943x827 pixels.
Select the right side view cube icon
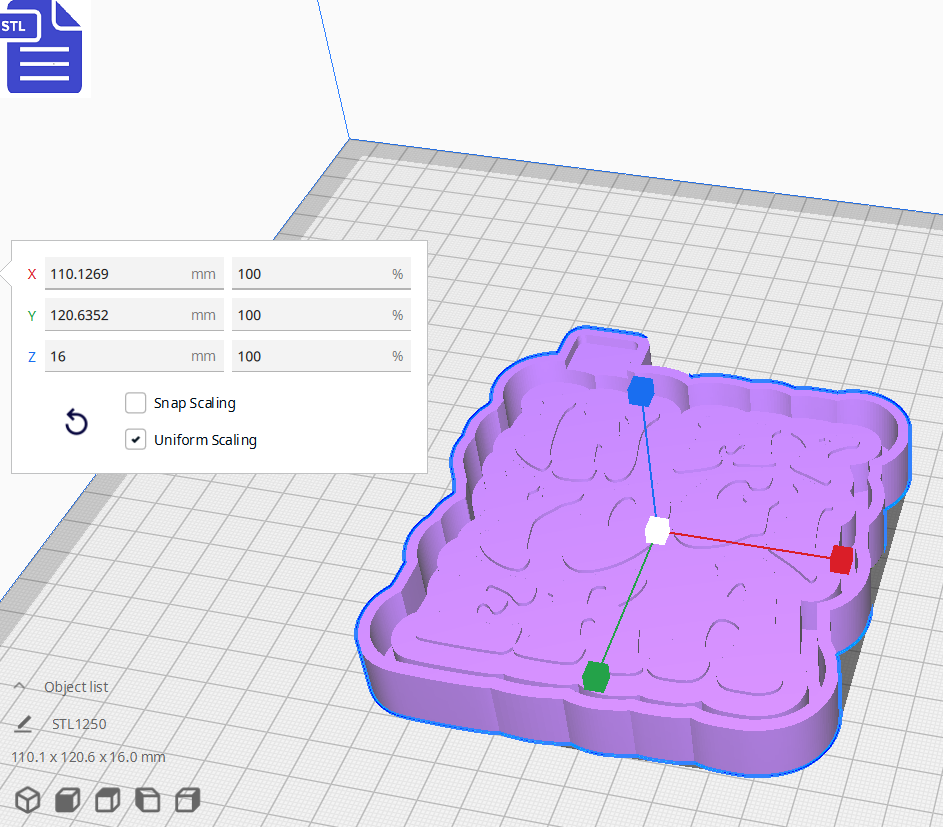tap(187, 800)
